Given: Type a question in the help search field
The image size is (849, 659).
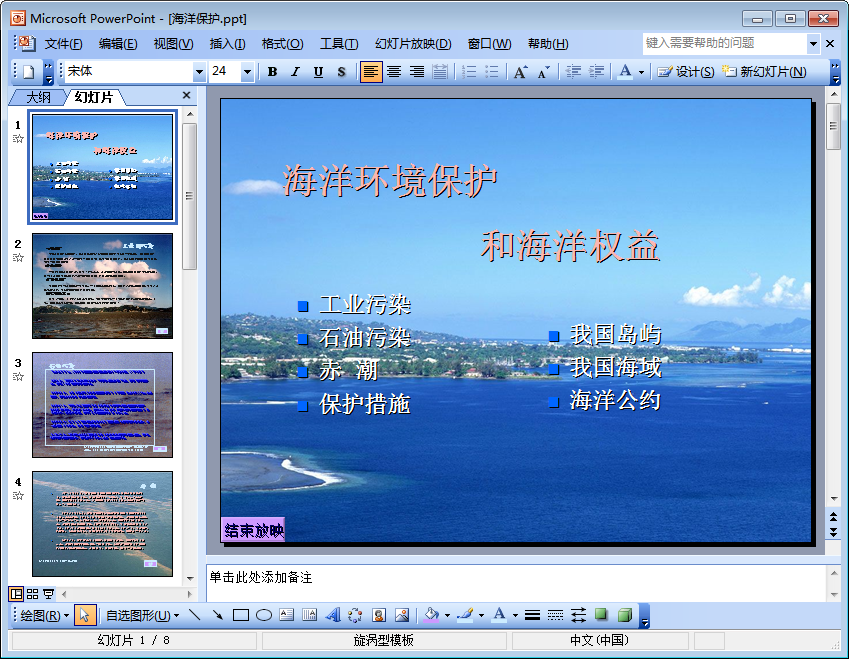Looking at the screenshot, I should click(724, 43).
